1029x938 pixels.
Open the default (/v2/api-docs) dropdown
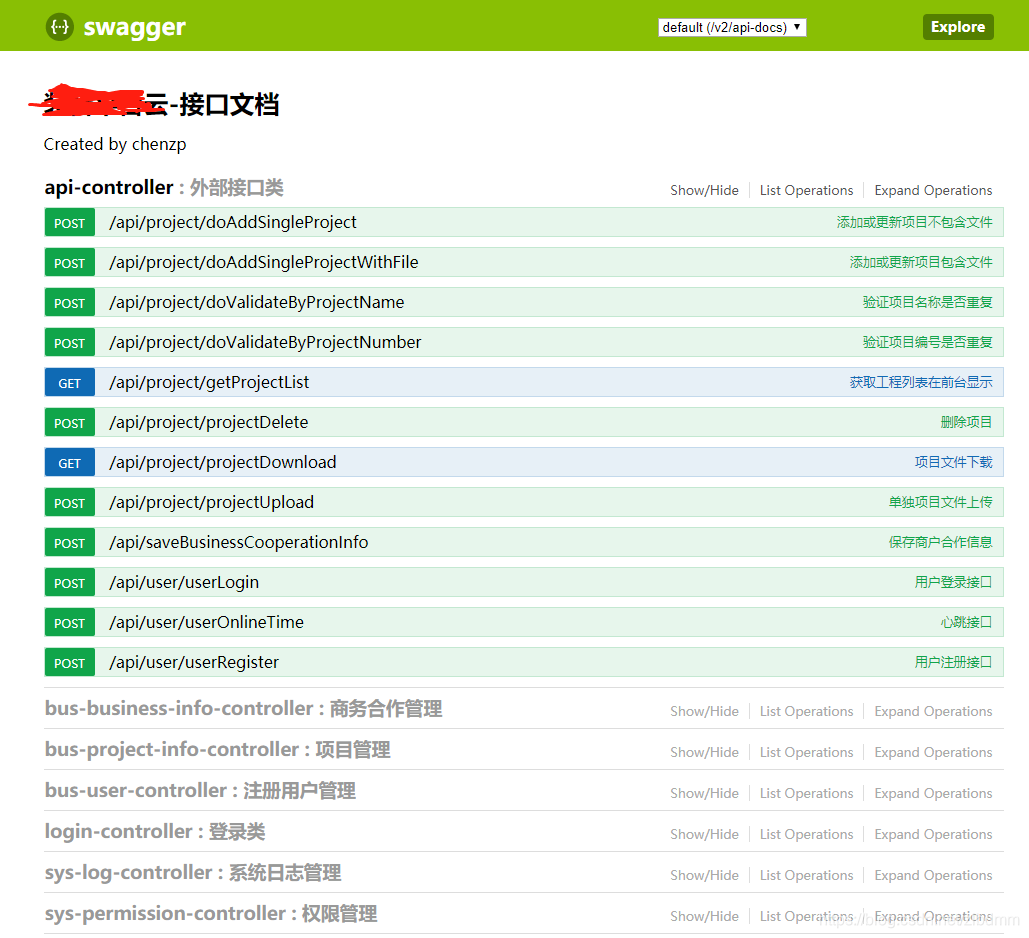coord(732,27)
